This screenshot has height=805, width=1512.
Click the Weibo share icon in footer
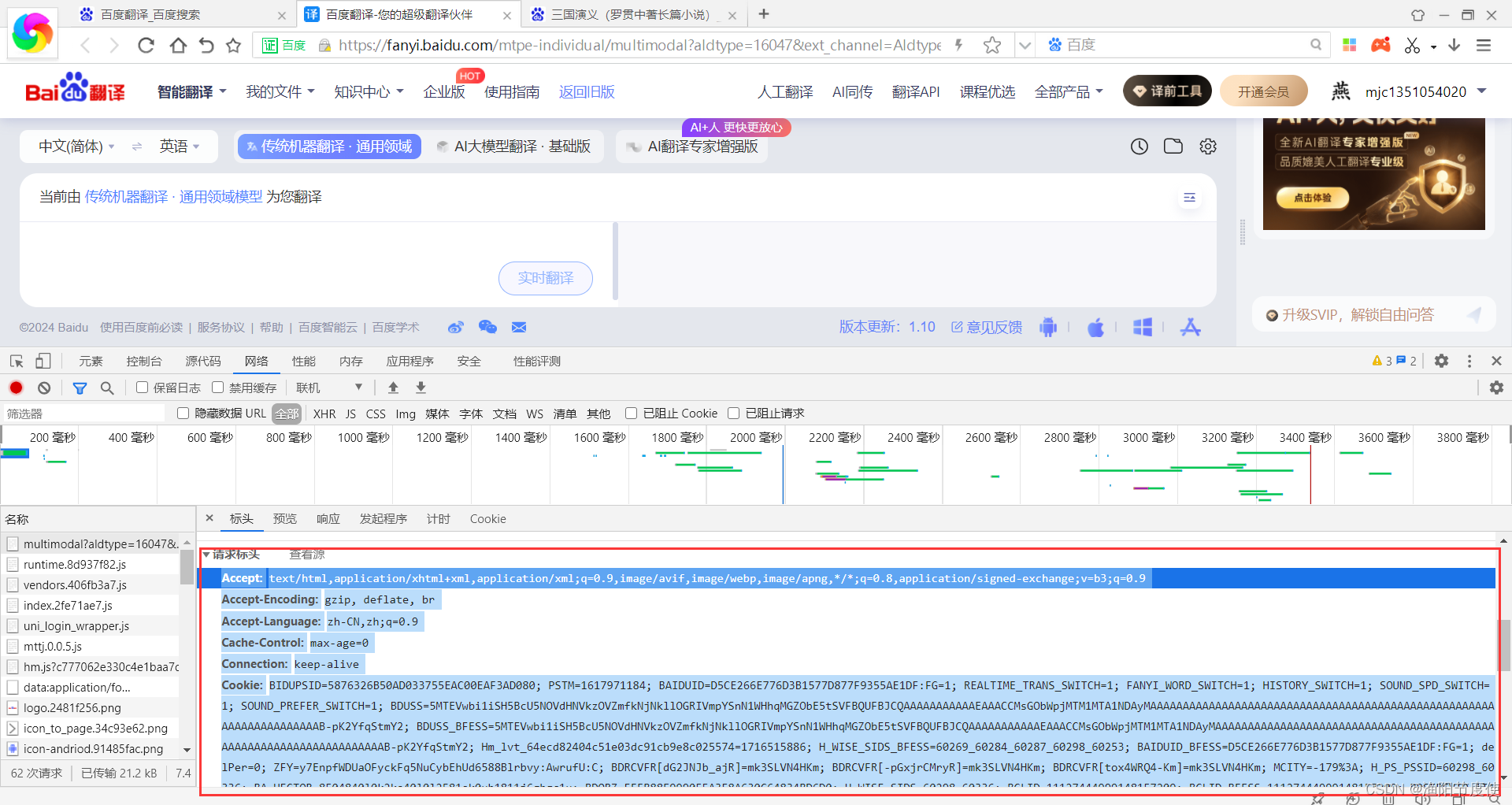coord(455,328)
